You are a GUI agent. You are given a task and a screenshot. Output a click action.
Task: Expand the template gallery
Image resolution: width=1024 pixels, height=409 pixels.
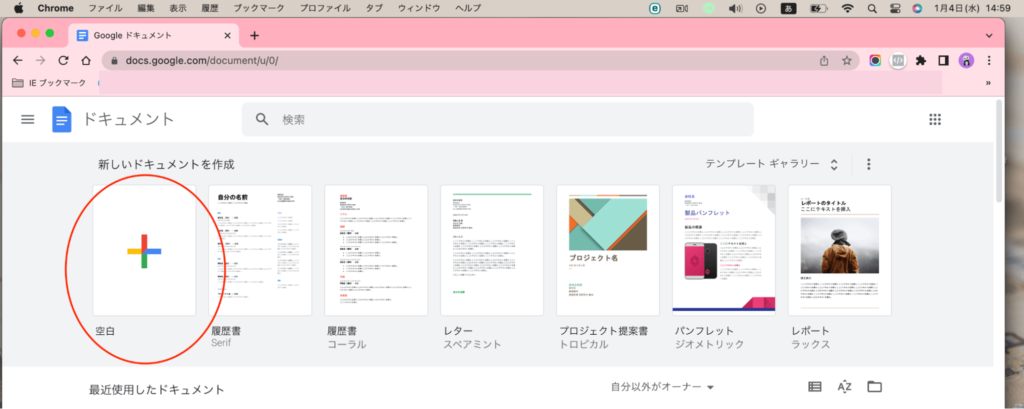pyautogui.click(x=772, y=164)
